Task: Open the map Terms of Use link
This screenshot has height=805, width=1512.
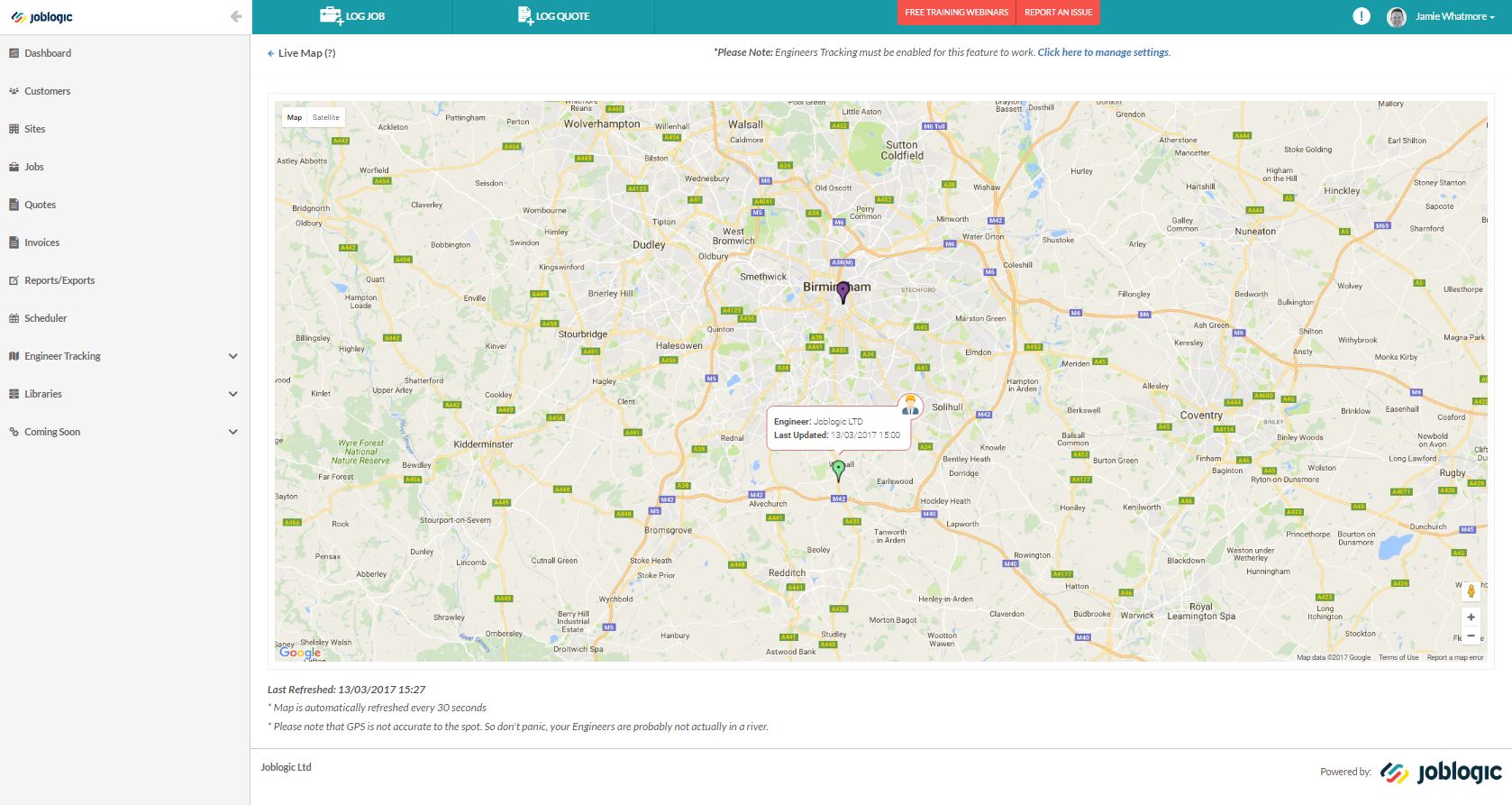Action: (1398, 657)
